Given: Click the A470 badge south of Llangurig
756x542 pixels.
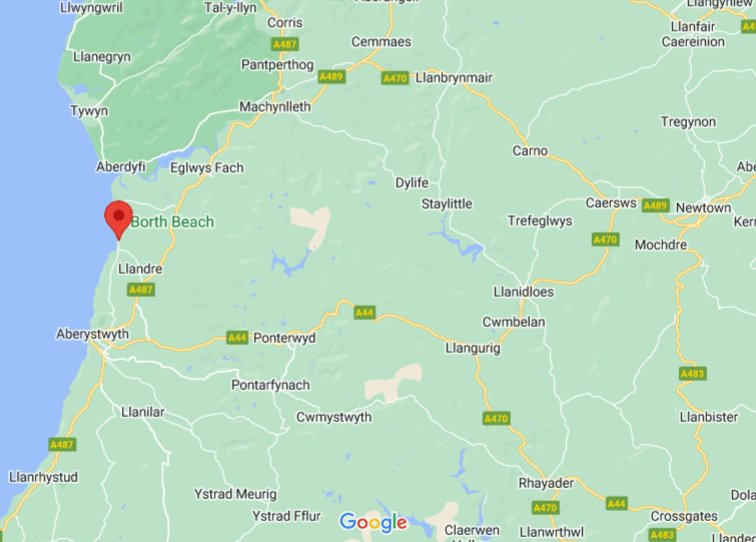Looking at the screenshot, I should click(x=496, y=419).
